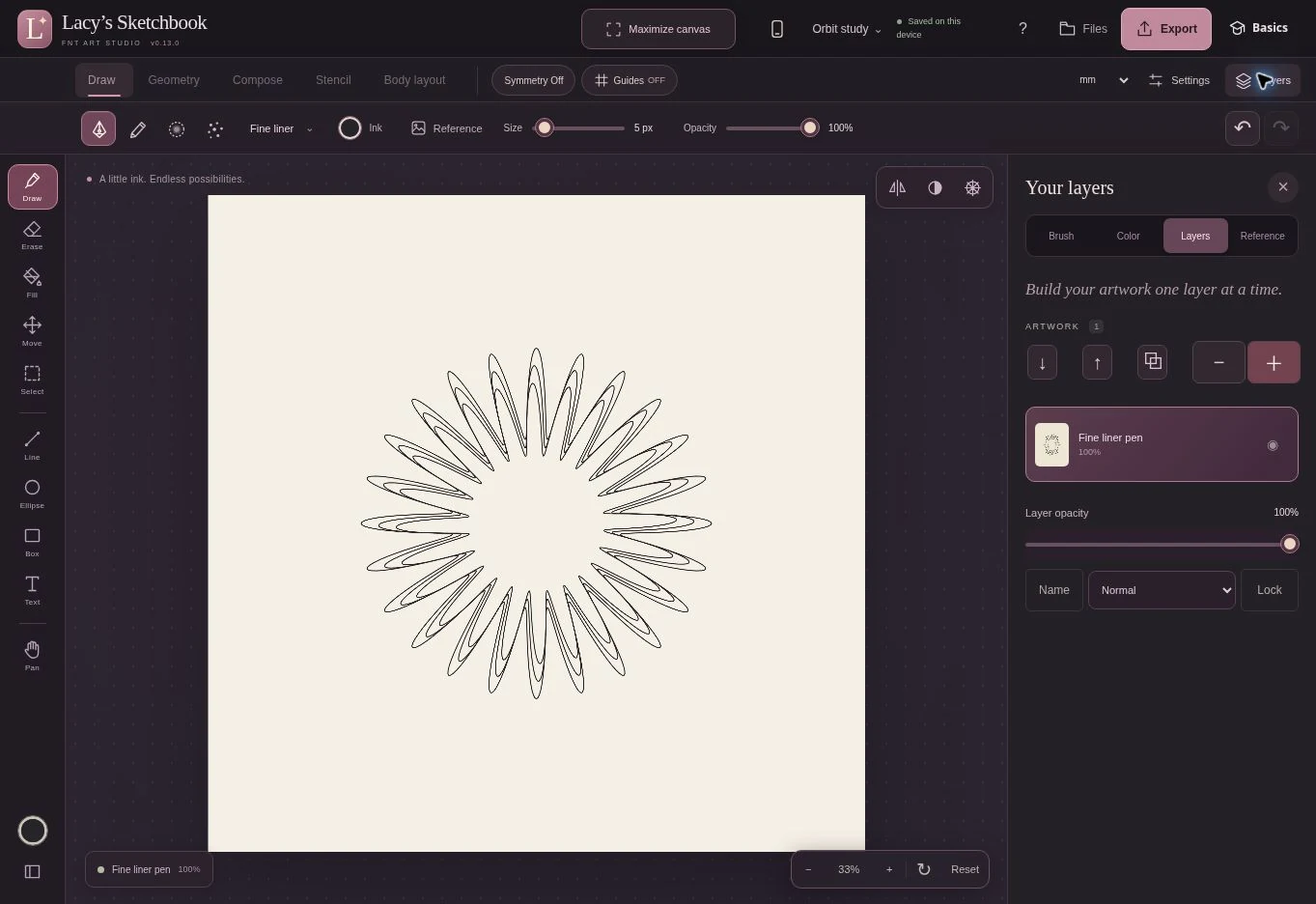Click the flip canvas horizontally icon
The image size is (1316, 904).
(x=897, y=187)
